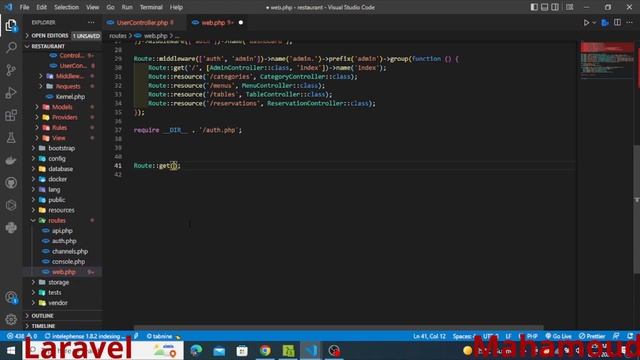Open Microsoft Edge from the taskbar

(x=196, y=351)
